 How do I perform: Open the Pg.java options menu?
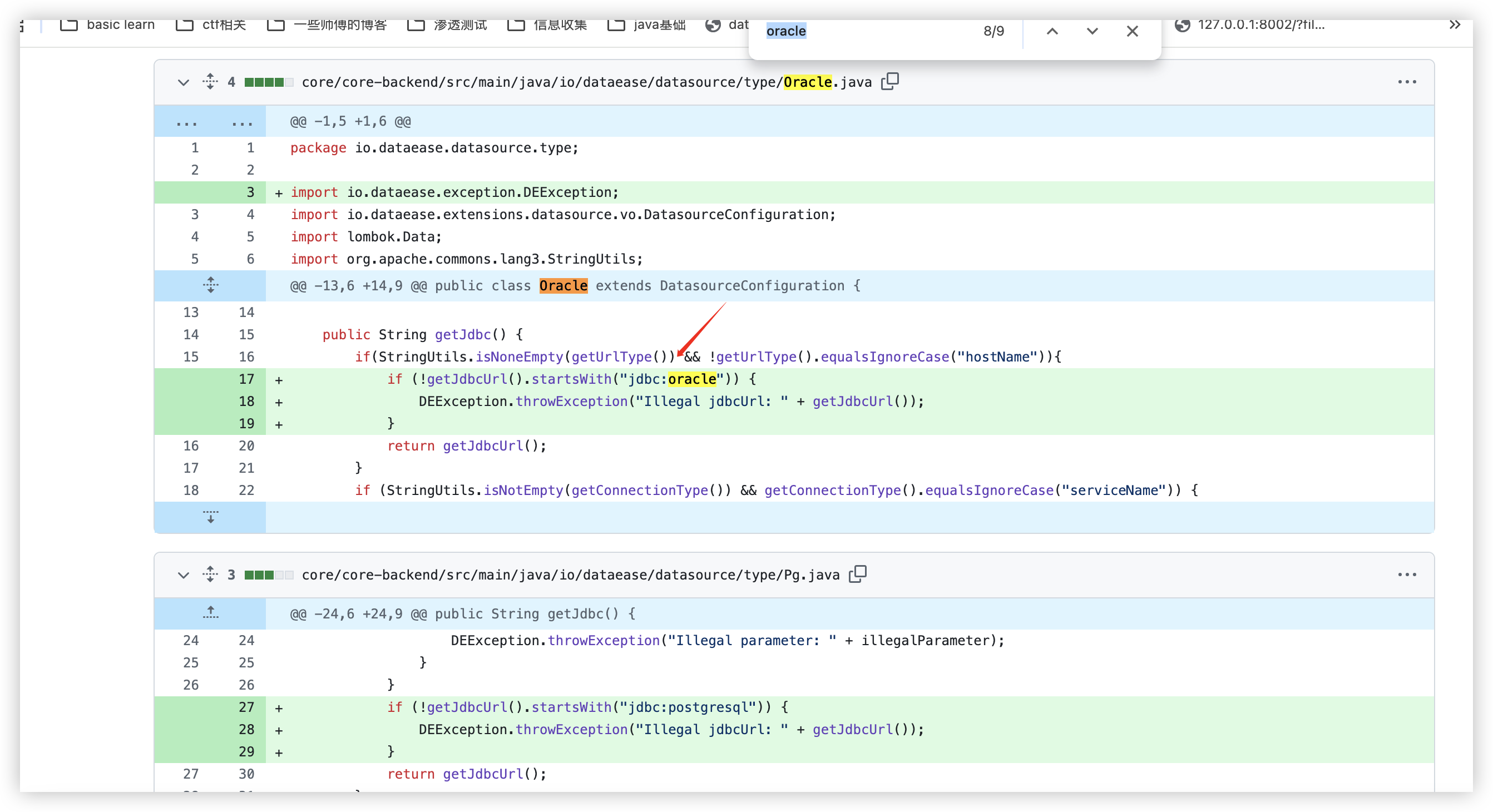coord(1406,574)
